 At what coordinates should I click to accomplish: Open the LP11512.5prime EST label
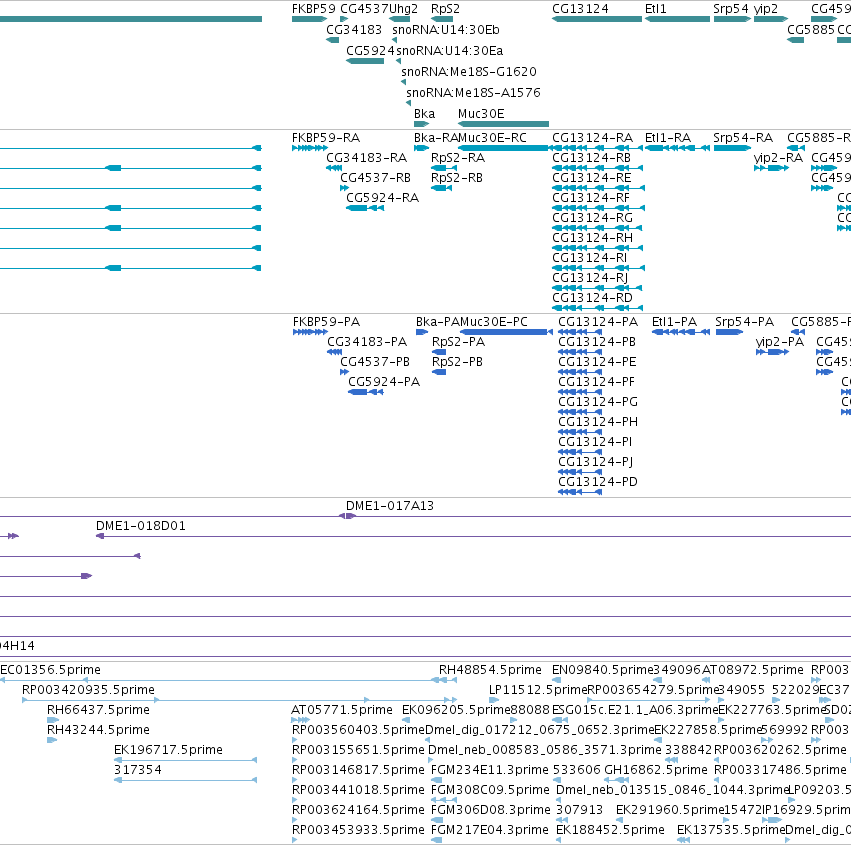(x=538, y=690)
